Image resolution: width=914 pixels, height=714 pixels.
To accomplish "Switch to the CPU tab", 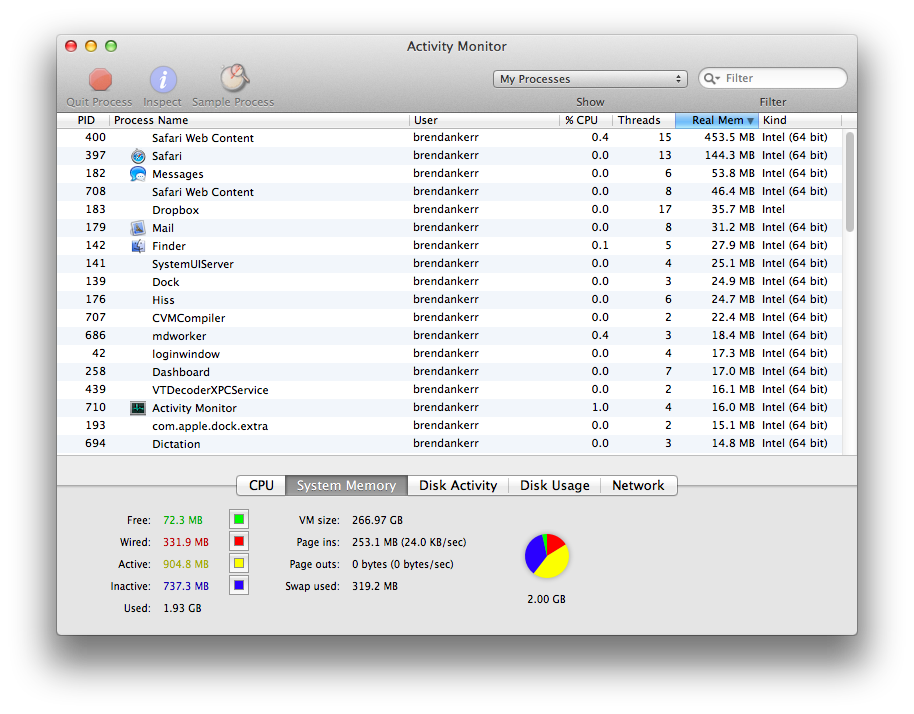I will coord(261,486).
